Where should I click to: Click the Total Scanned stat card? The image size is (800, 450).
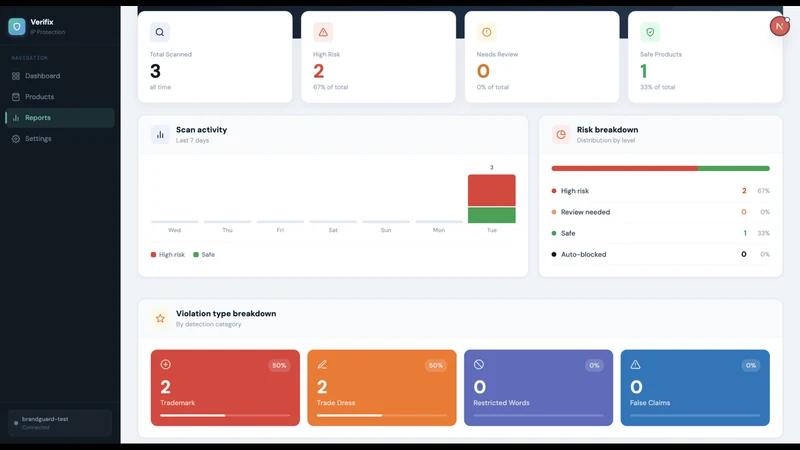pos(215,57)
